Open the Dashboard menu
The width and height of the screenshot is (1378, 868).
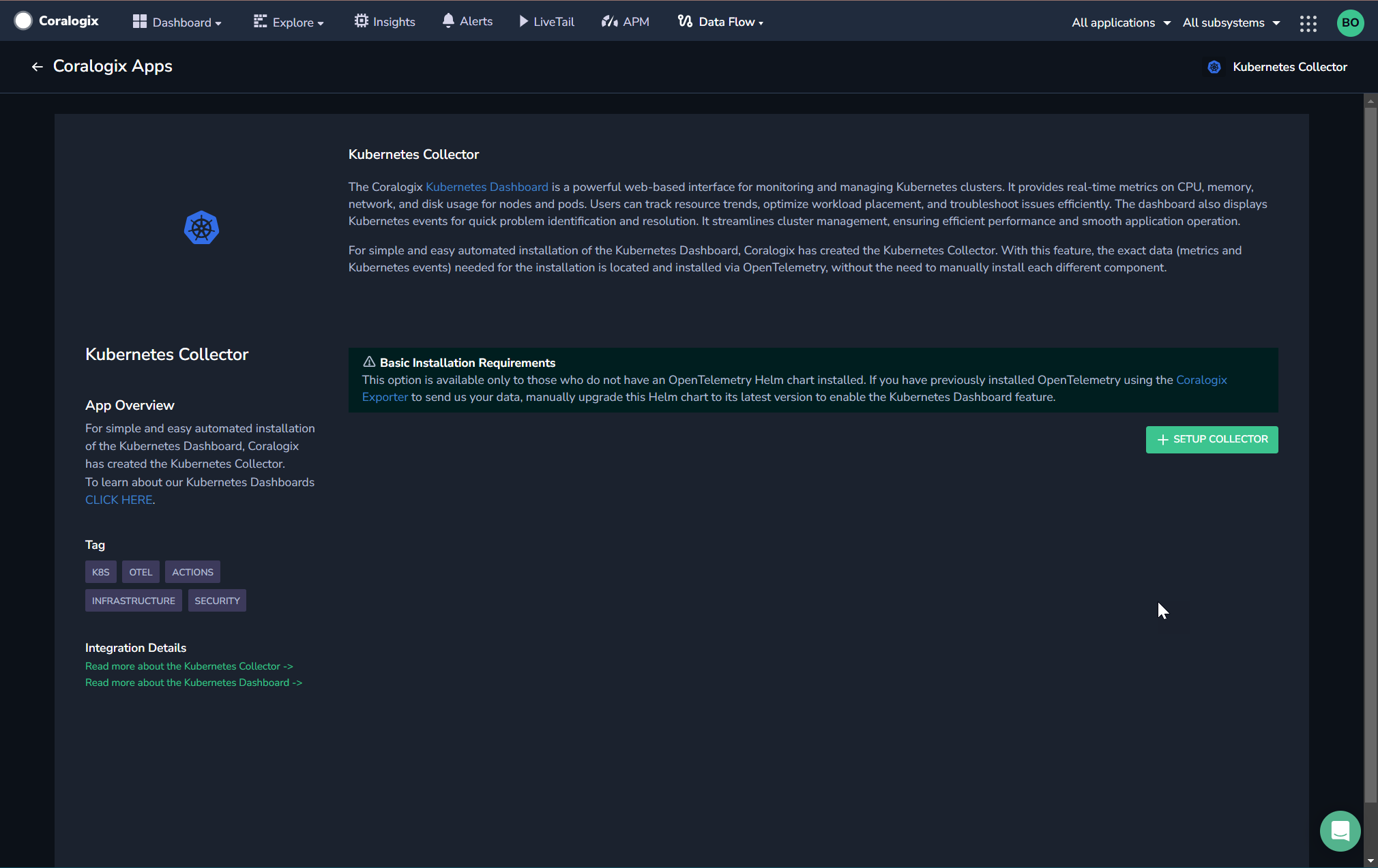tap(177, 22)
